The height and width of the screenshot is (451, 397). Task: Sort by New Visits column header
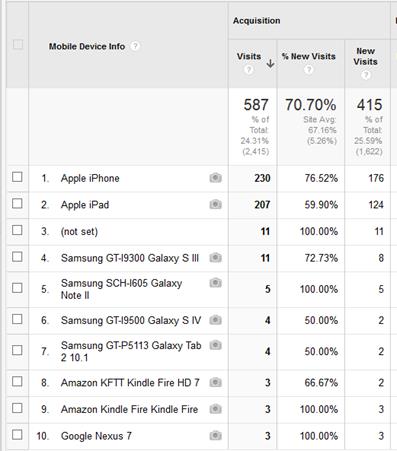pos(366,56)
